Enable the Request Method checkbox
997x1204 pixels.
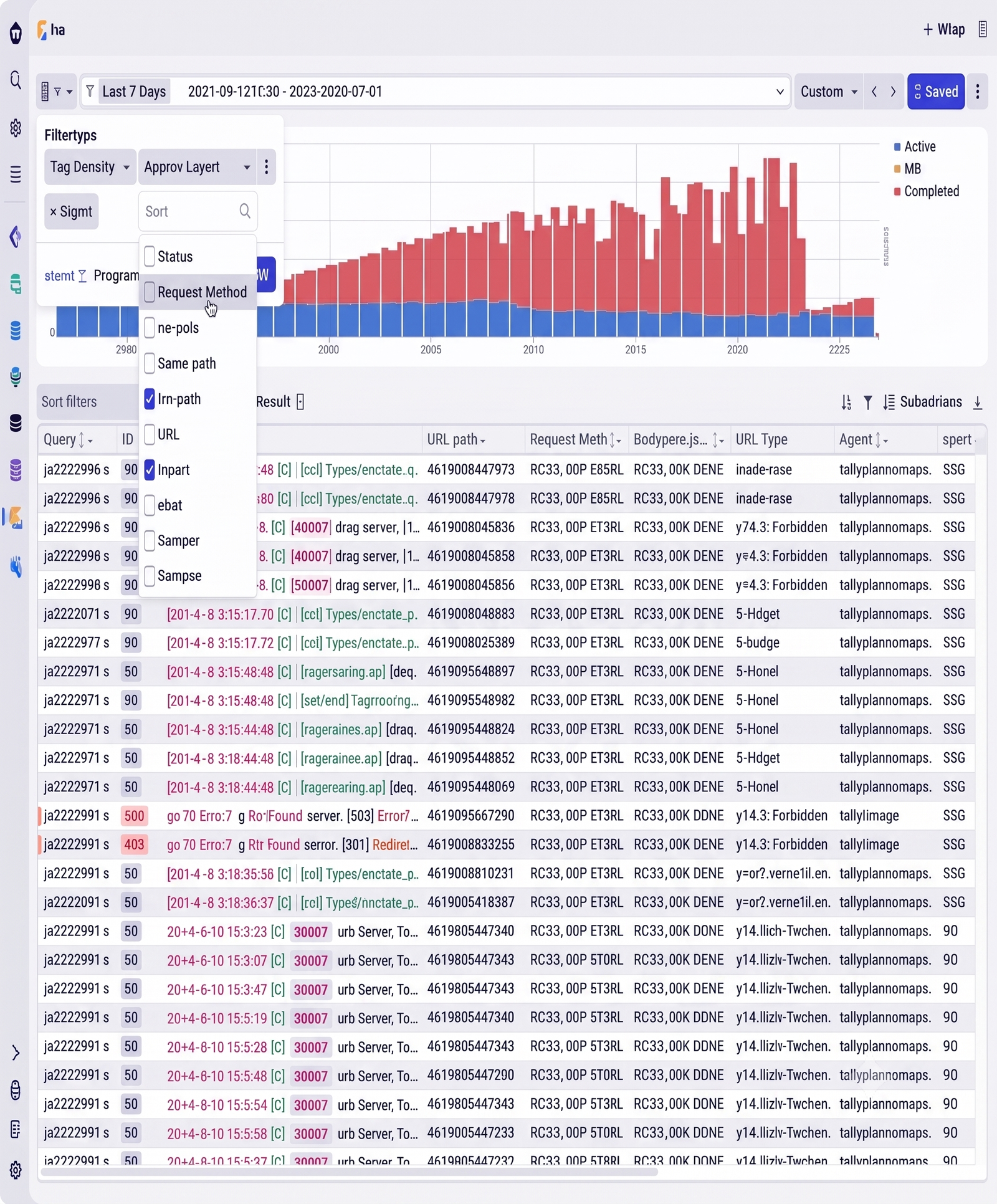(x=150, y=292)
